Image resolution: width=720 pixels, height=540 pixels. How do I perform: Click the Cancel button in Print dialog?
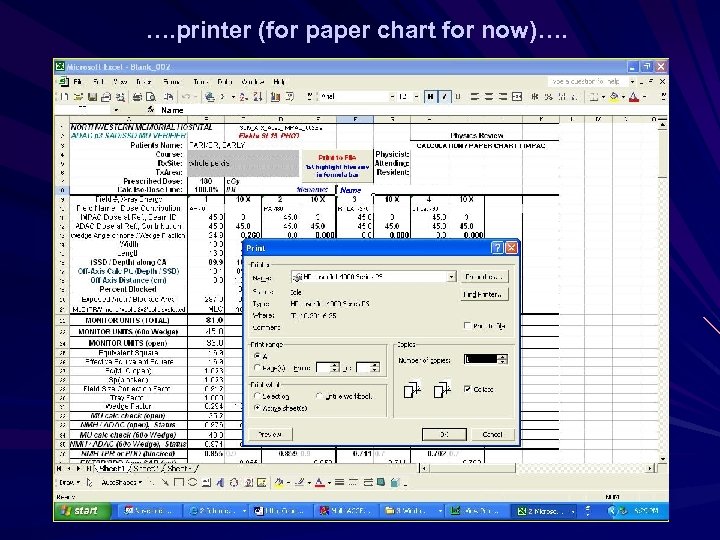click(x=492, y=434)
